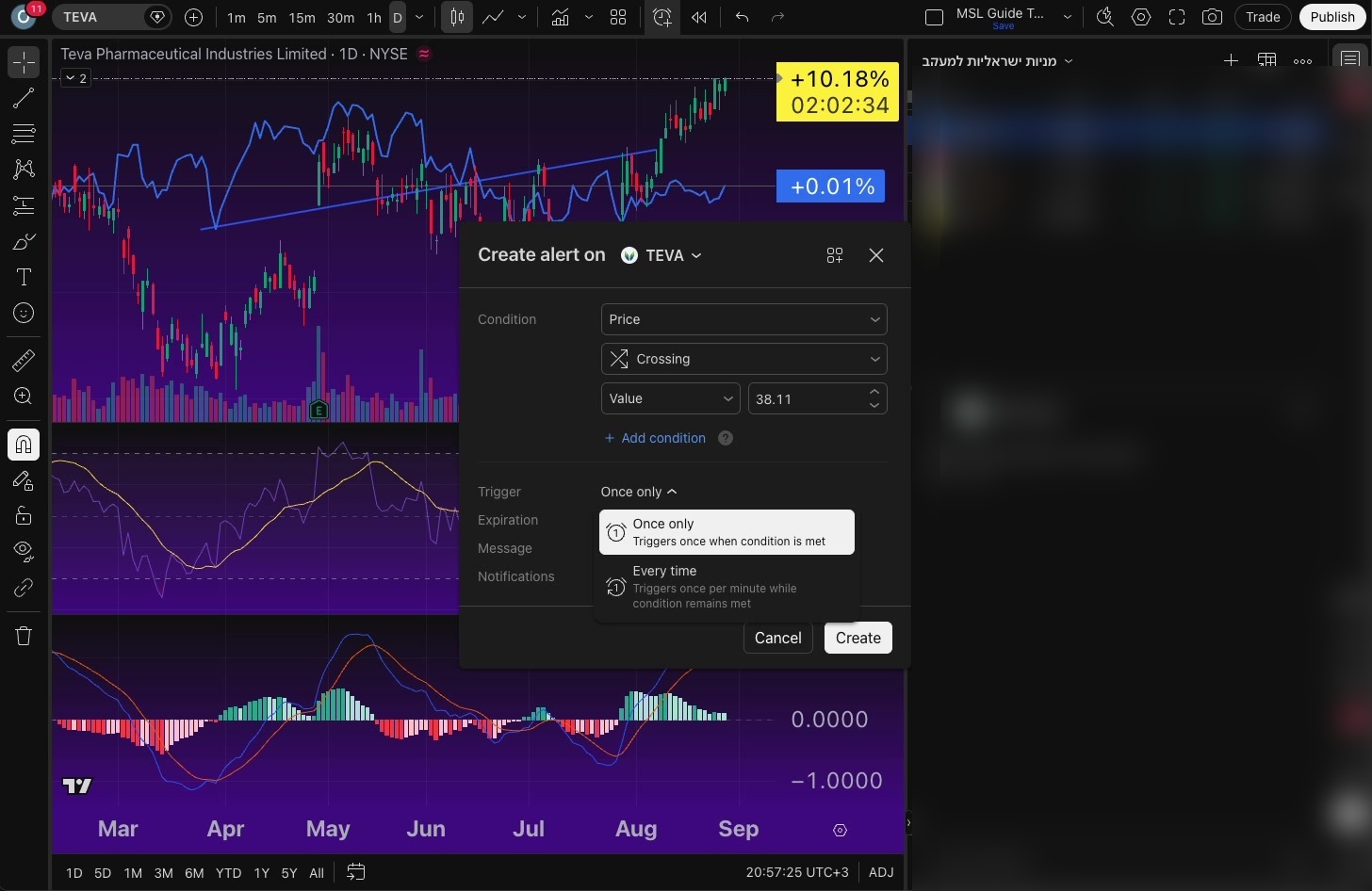
Task: Open forecasting and measurement tools
Action: pos(24,205)
